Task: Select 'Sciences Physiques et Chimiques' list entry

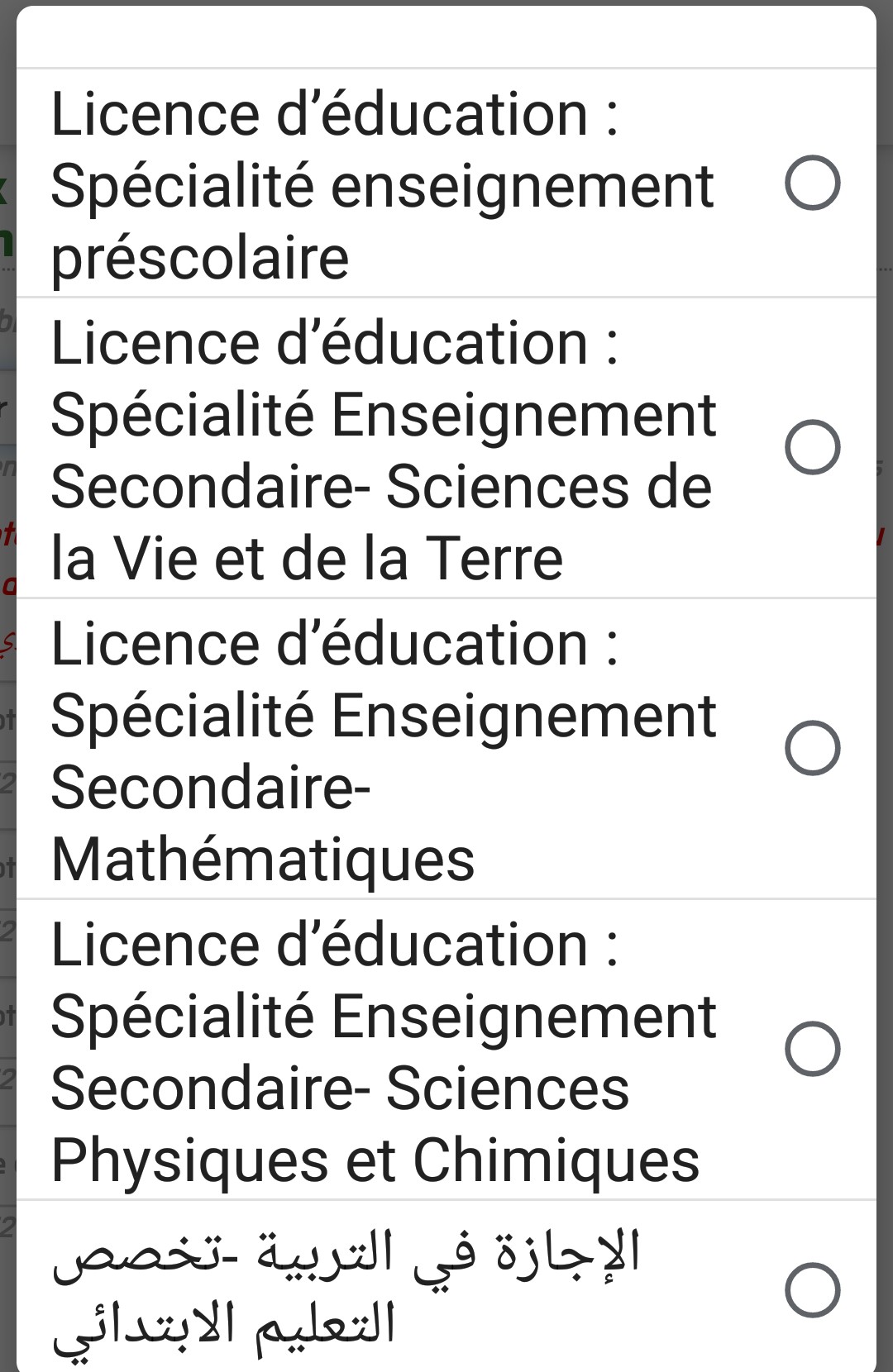Action: (x=382, y=1052)
